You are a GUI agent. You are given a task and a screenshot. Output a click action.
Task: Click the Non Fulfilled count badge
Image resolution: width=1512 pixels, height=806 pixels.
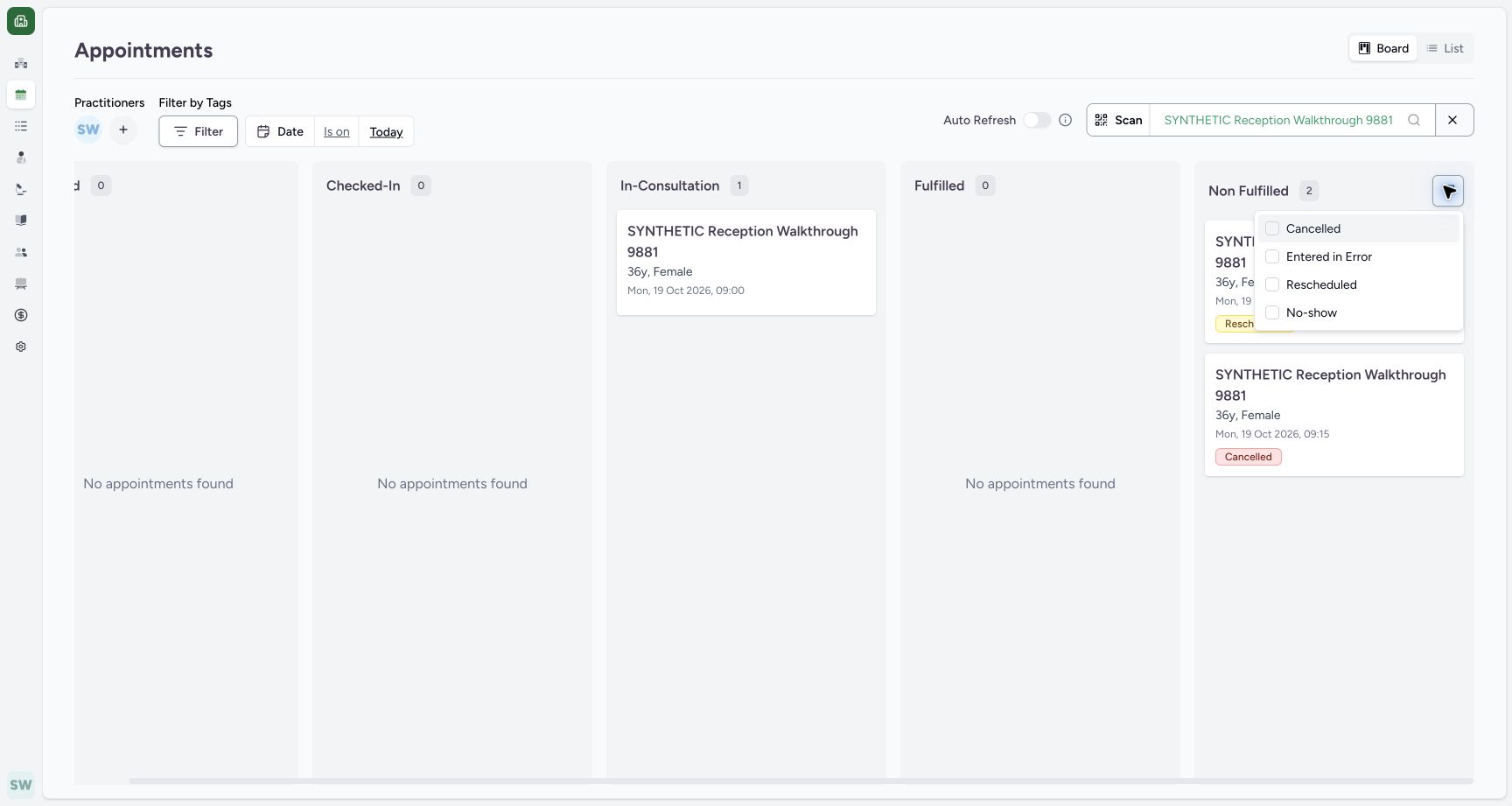1309,191
